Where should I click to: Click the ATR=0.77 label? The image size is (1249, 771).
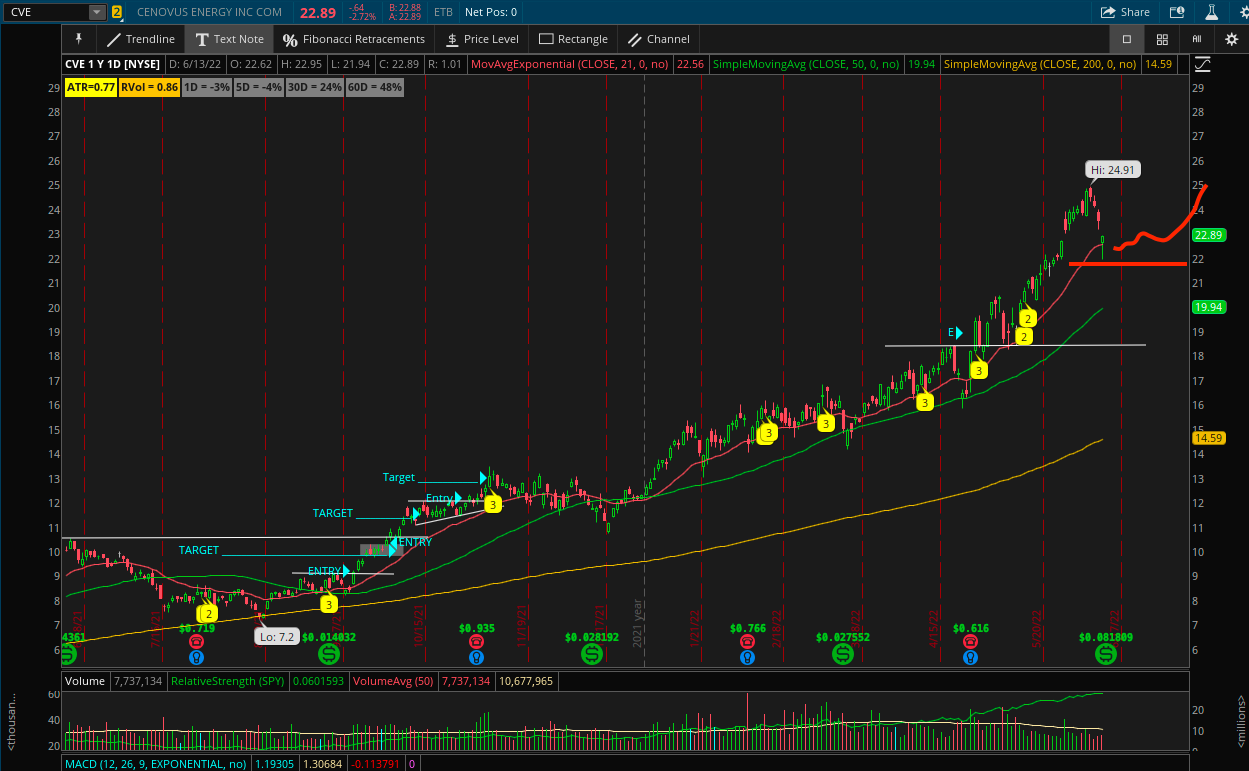91,87
